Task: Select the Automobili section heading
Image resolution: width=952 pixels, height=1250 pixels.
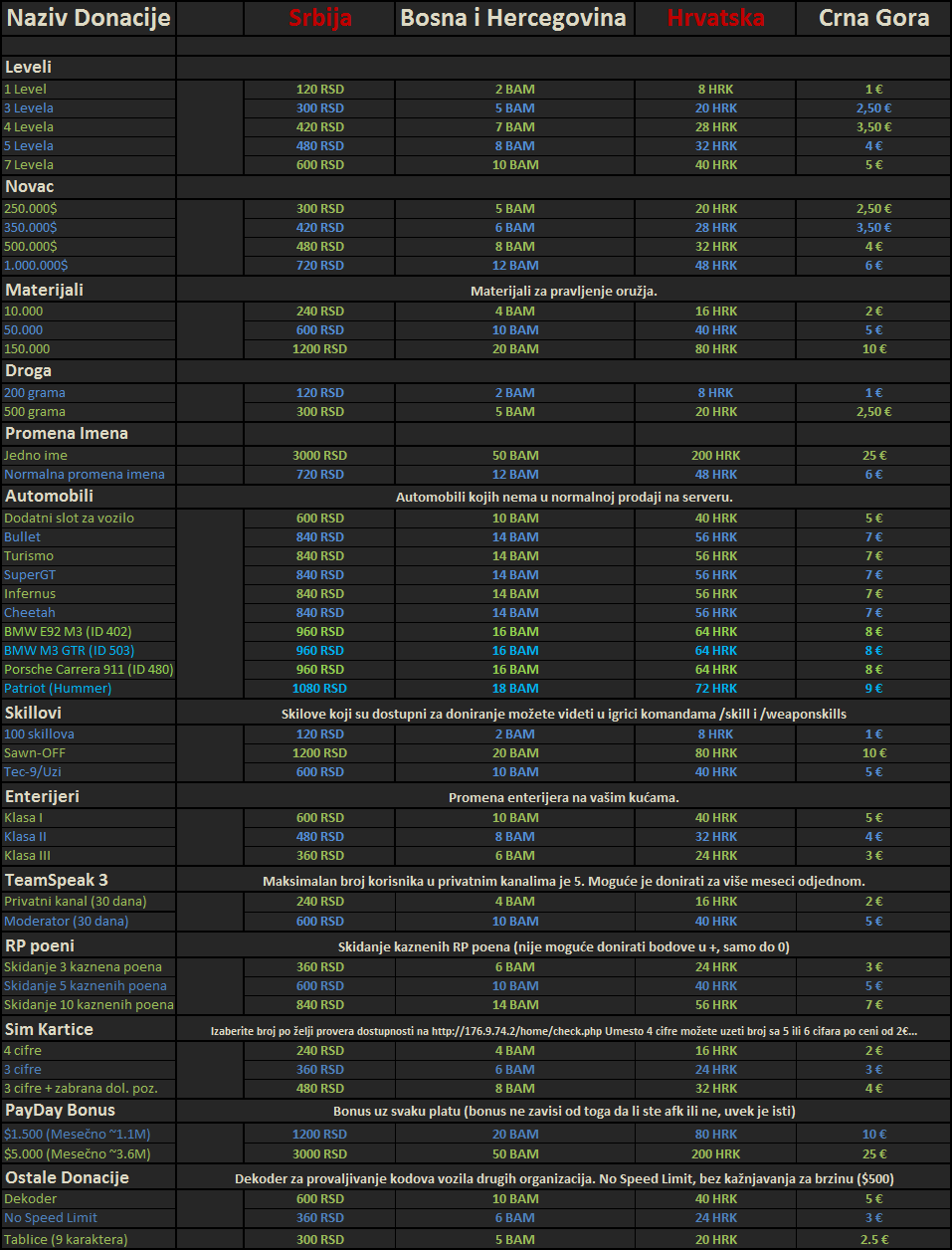Action: click(49, 496)
